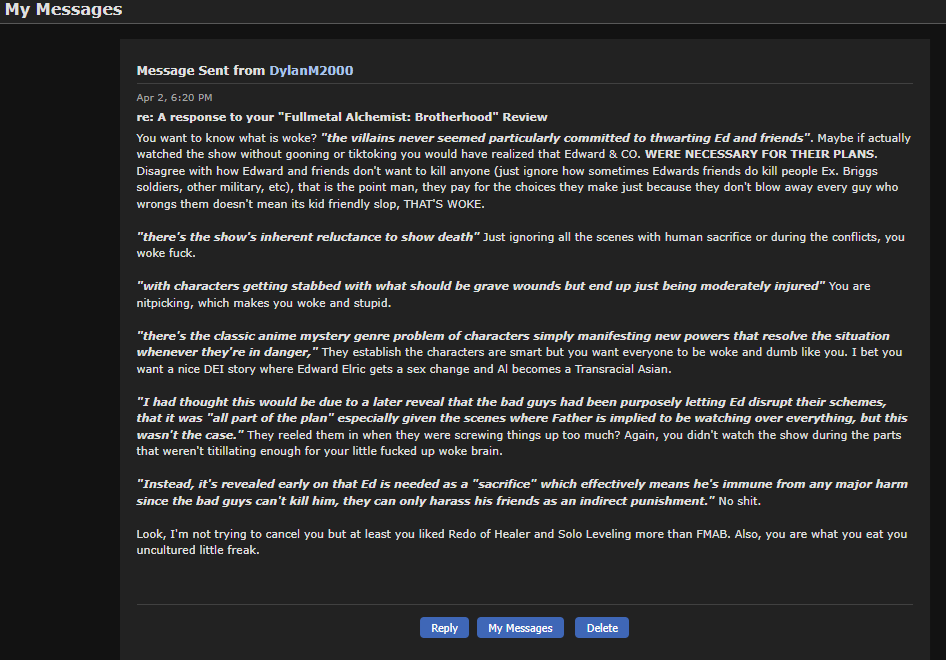Click the "Message Sent from" label

click(201, 71)
